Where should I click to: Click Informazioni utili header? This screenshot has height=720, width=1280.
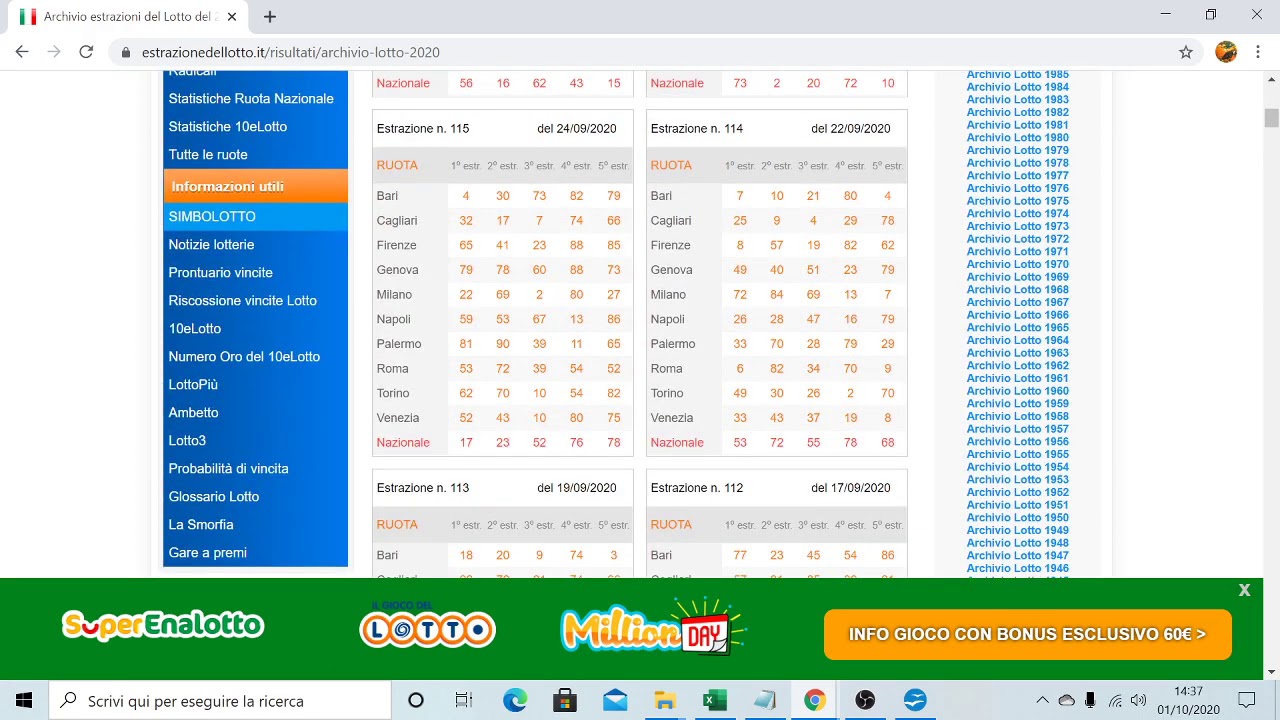click(255, 186)
